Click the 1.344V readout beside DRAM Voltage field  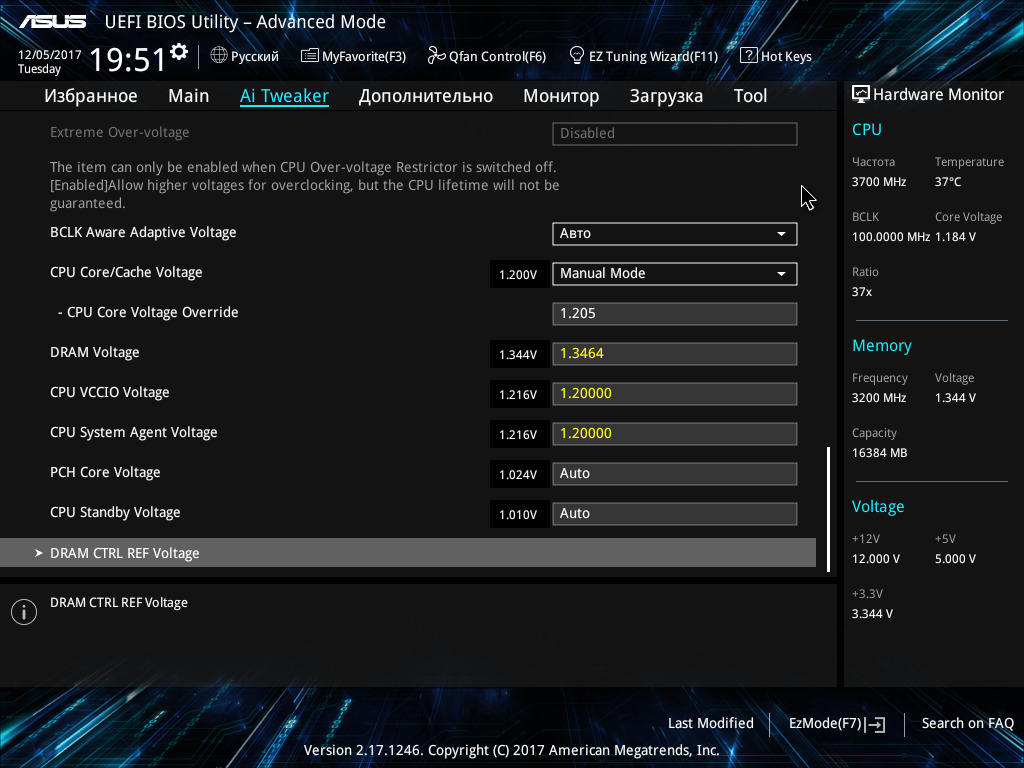[518, 355]
